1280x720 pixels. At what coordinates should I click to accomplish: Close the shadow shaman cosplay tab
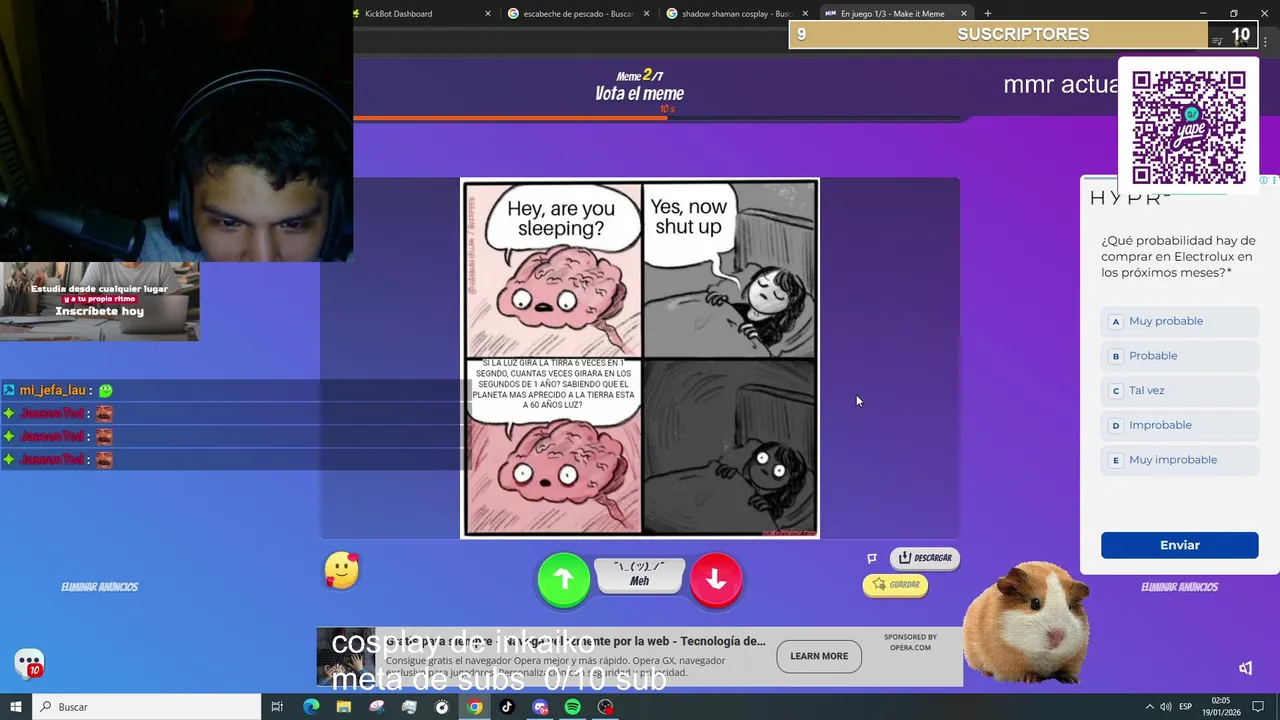click(x=806, y=13)
